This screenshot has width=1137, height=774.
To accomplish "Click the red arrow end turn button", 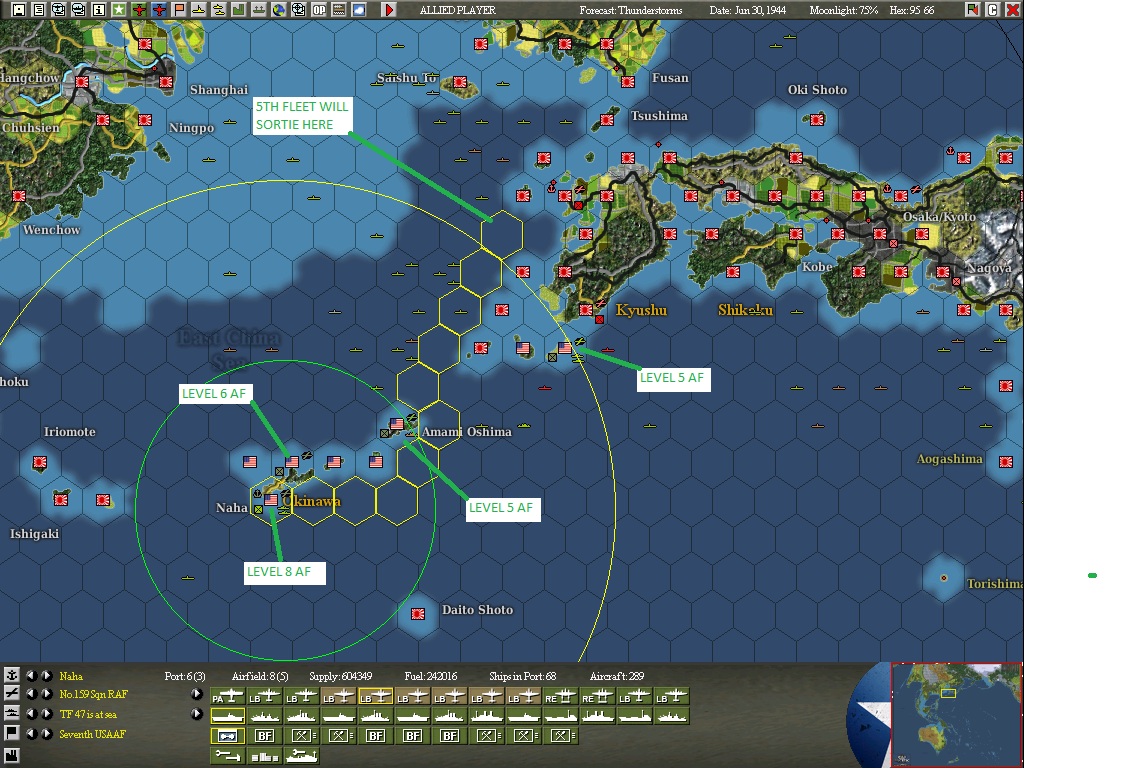I will (x=389, y=10).
